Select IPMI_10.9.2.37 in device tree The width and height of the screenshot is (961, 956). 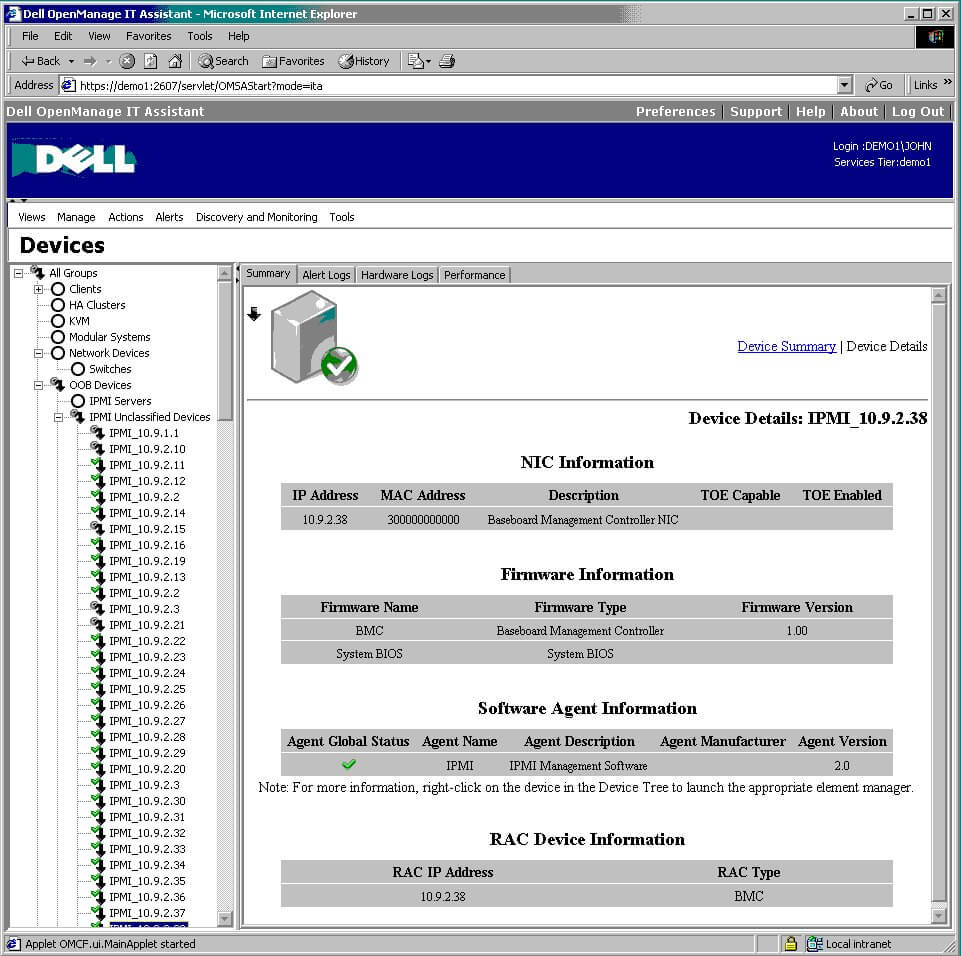pyautogui.click(x=147, y=912)
